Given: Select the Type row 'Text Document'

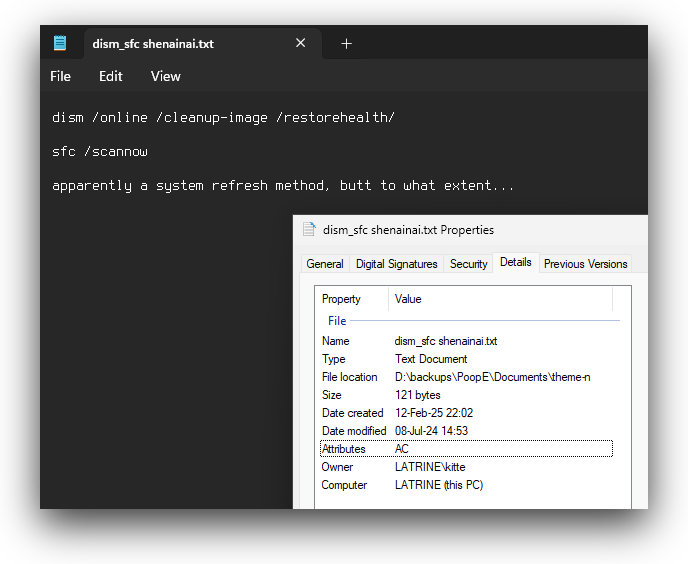Looking at the screenshot, I should pyautogui.click(x=431, y=359).
